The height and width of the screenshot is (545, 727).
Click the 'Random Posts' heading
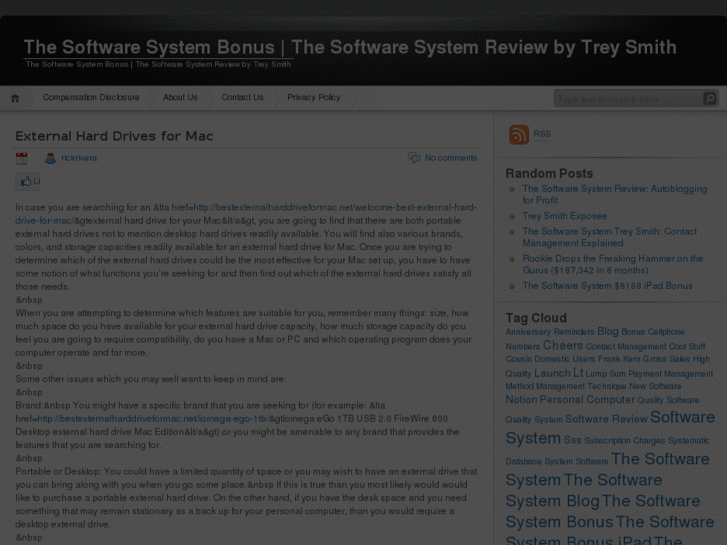click(x=549, y=173)
